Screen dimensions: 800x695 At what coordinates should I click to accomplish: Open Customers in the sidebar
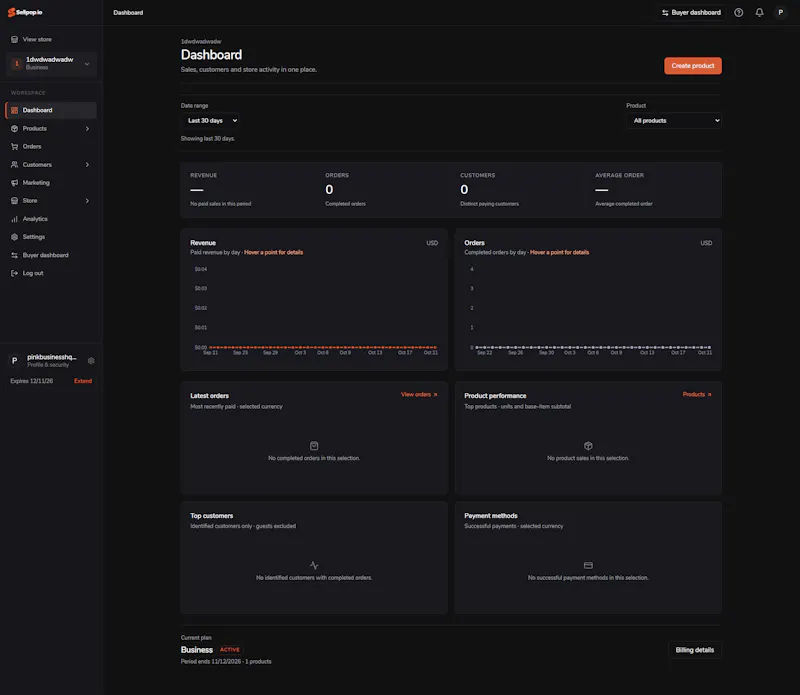coord(51,165)
